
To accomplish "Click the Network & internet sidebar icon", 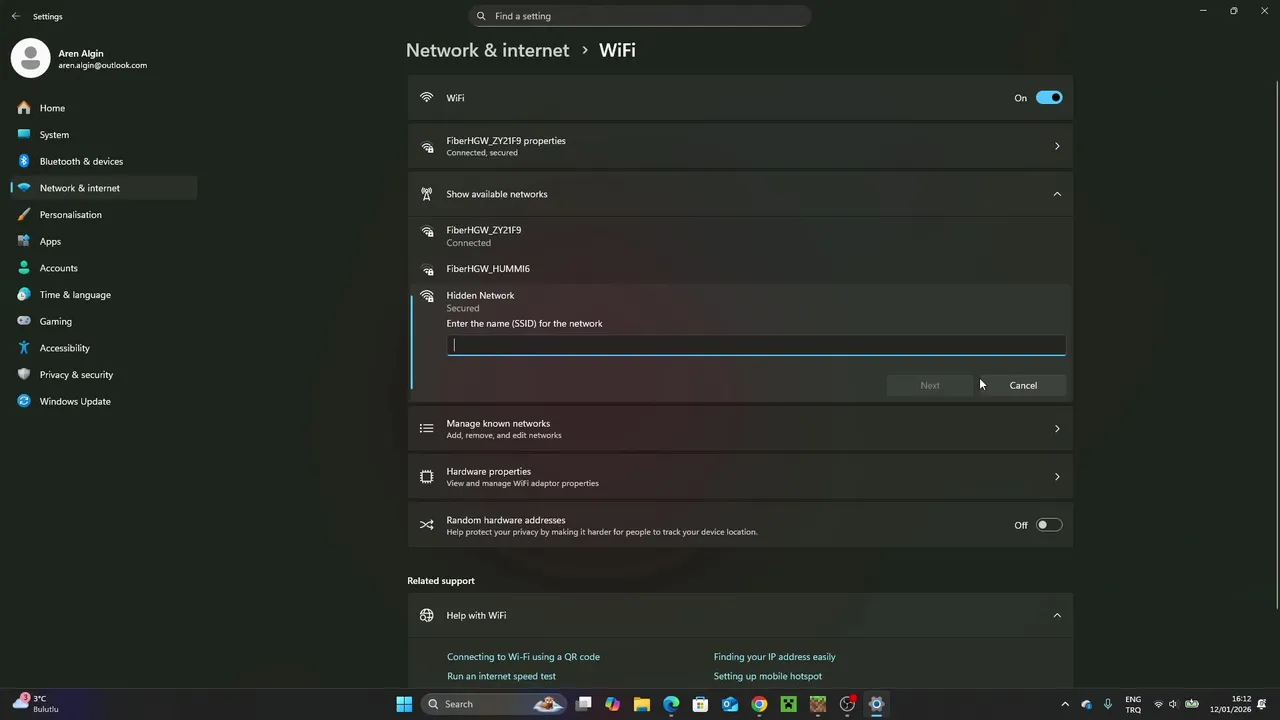I will [x=24, y=188].
